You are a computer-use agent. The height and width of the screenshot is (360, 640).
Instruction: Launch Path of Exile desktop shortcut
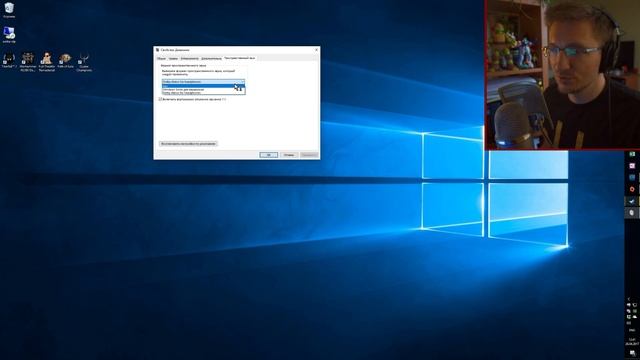(65, 60)
